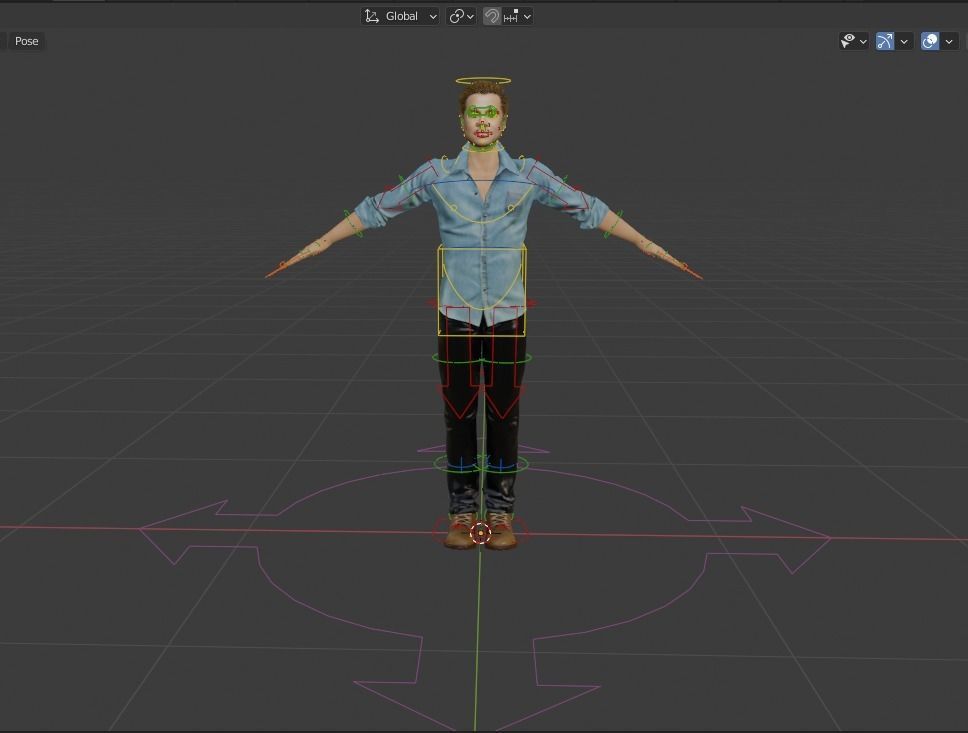Screen dimensions: 968x733
Task: Toggle the magnet snap button
Action: [x=491, y=16]
